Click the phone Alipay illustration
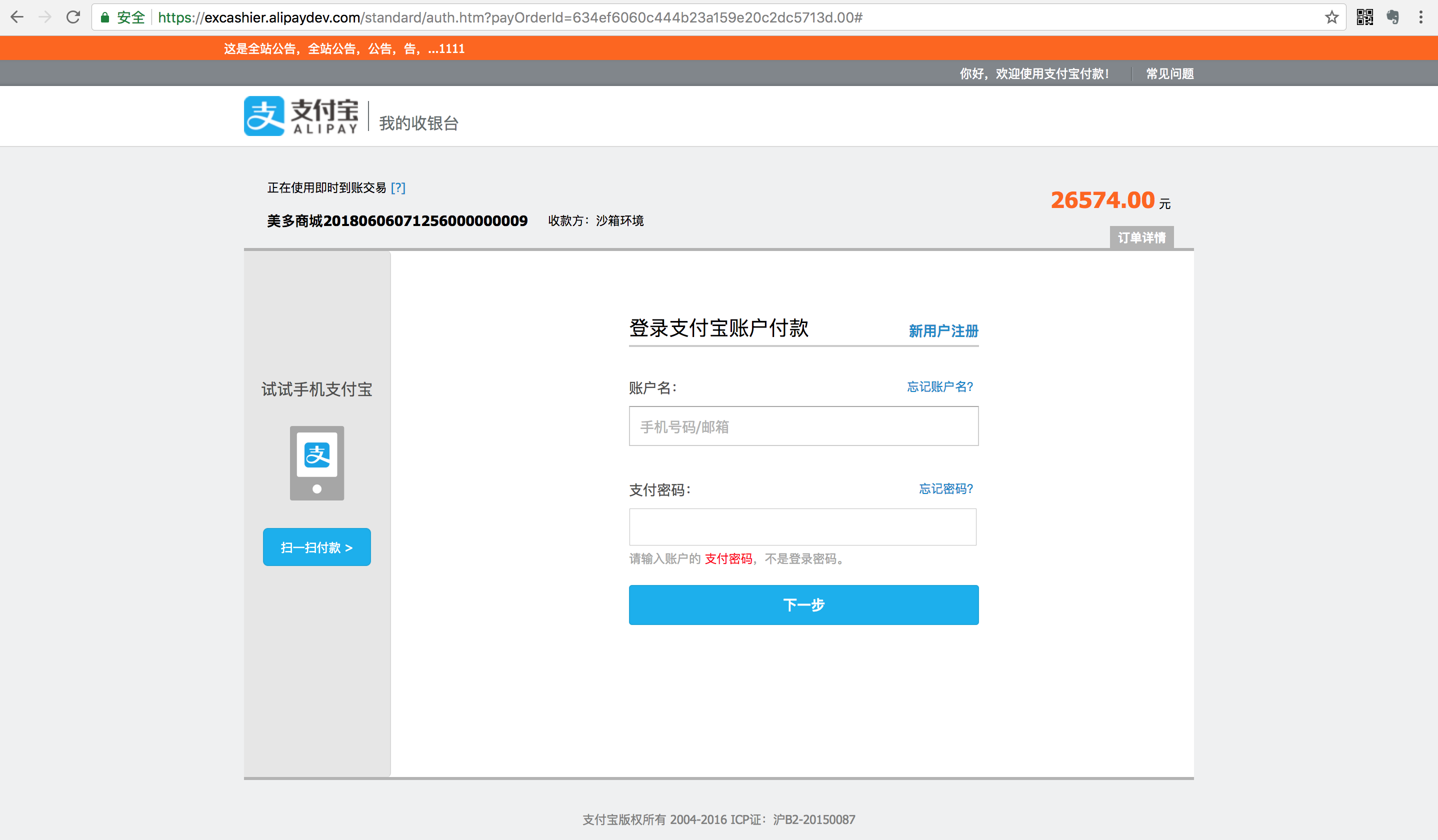 click(x=316, y=463)
